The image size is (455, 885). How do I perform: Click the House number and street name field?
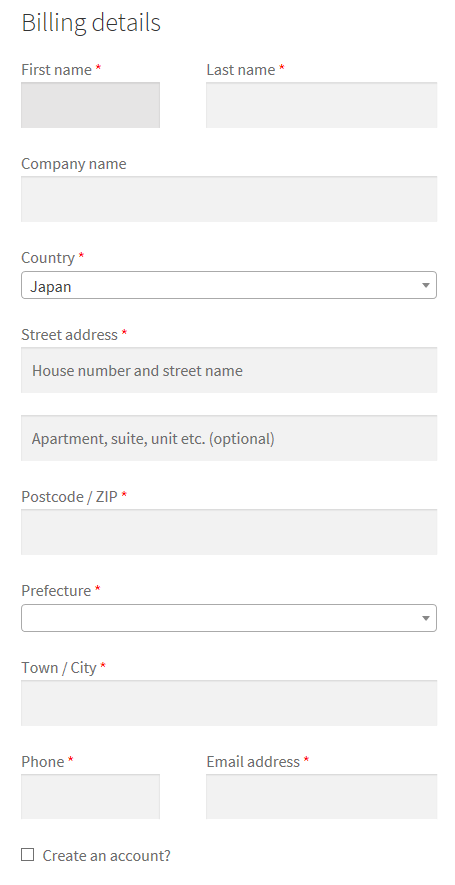point(229,370)
